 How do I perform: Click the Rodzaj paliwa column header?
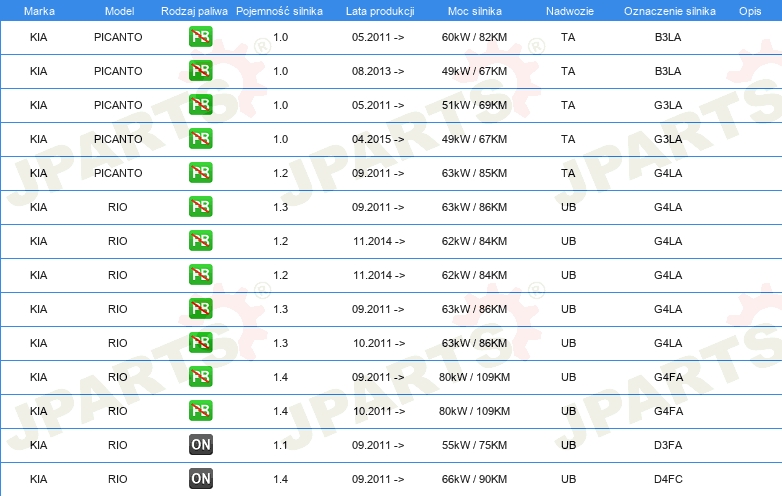point(194,11)
